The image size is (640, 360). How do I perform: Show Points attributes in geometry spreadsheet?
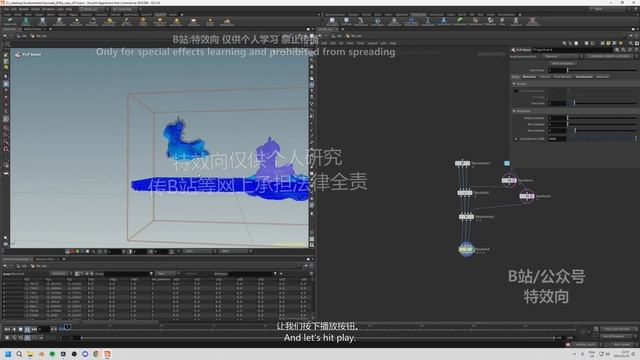pos(77,273)
